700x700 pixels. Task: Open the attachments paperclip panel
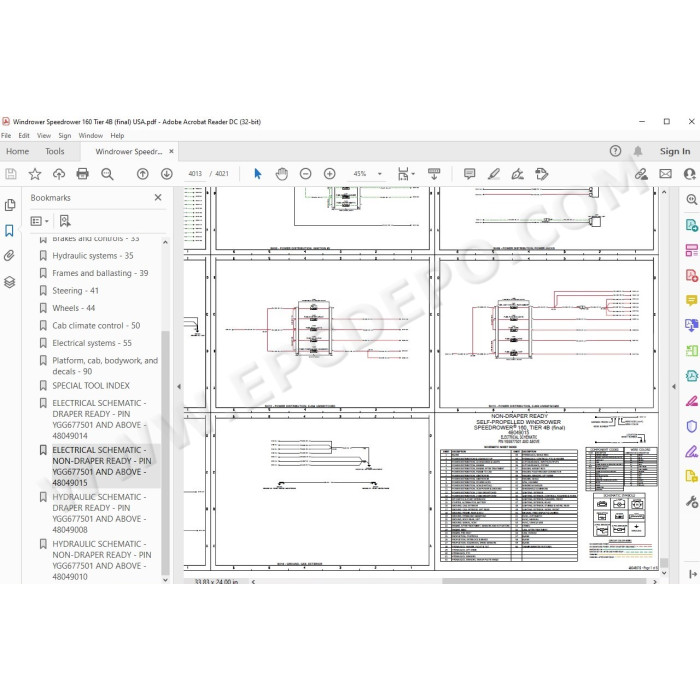(x=10, y=255)
